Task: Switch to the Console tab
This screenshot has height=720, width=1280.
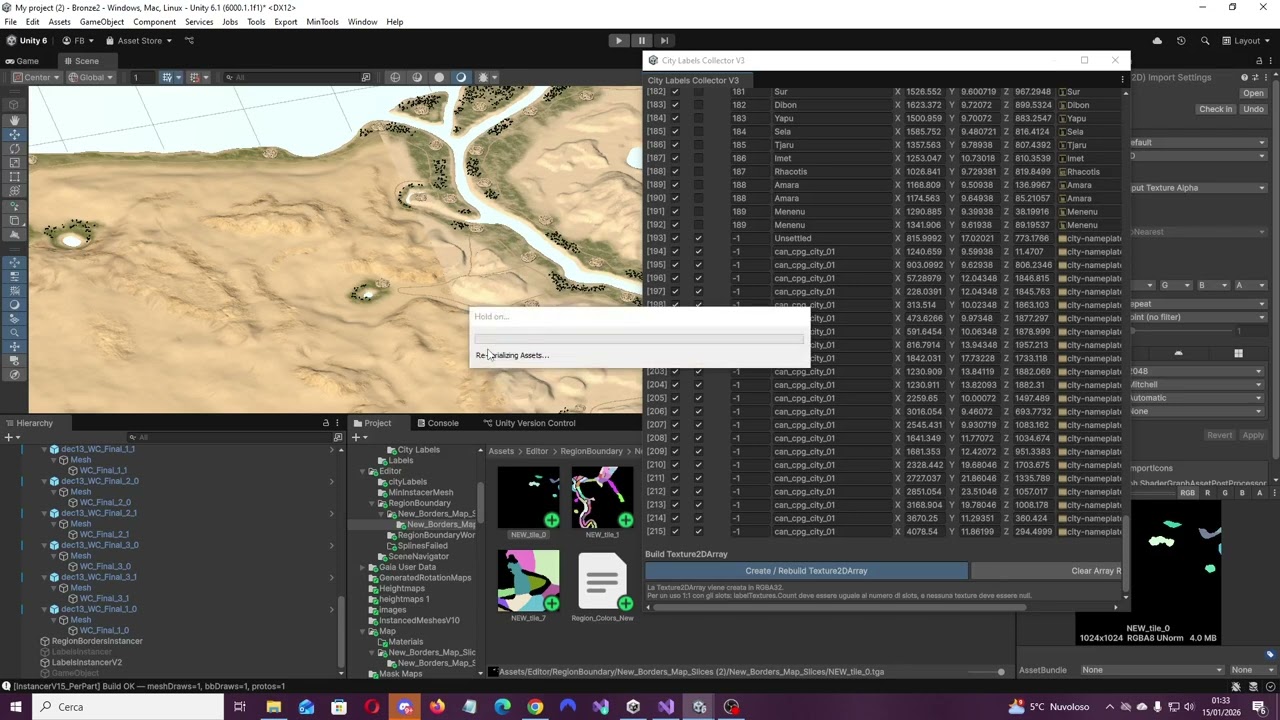Action: tap(437, 423)
